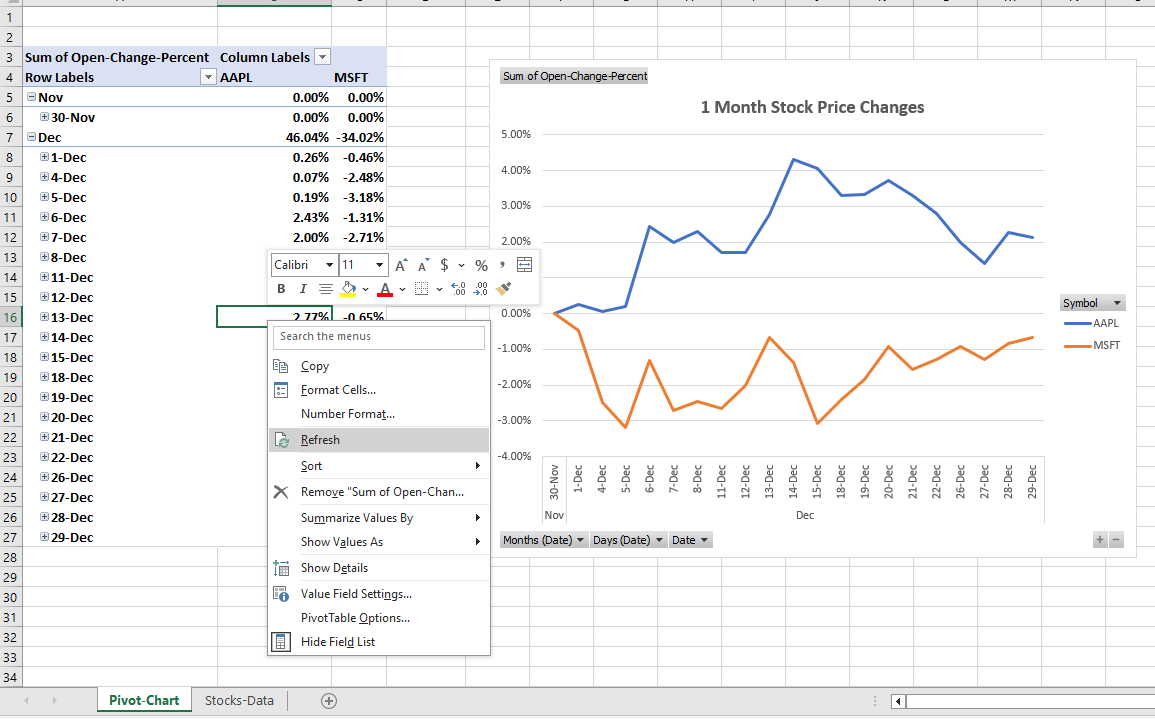
Task: Open accounting format options arrow
Action: tap(462, 265)
